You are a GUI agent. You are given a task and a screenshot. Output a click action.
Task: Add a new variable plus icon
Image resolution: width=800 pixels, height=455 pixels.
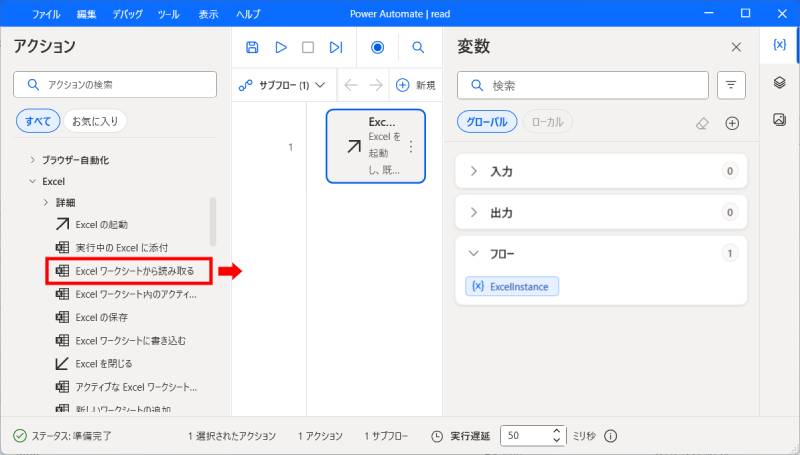point(732,123)
